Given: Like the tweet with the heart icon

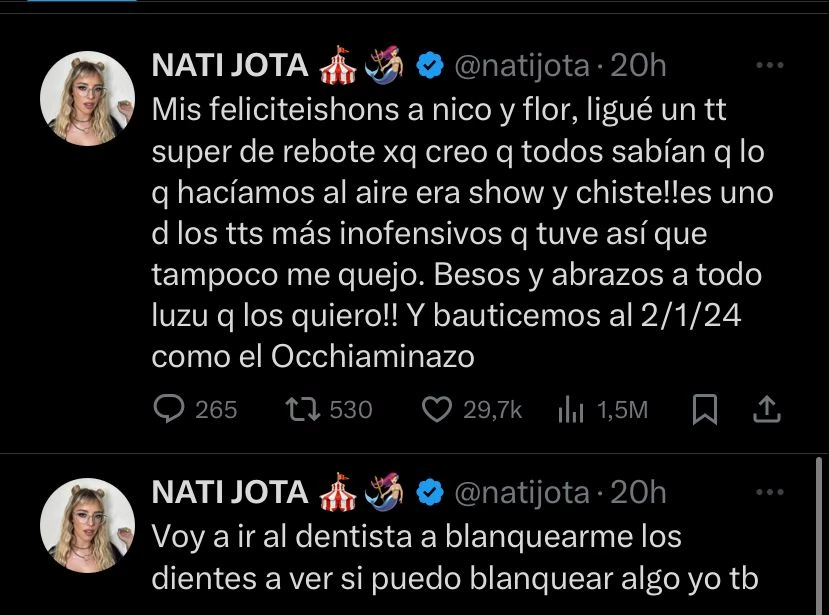Looking at the screenshot, I should 434,409.
